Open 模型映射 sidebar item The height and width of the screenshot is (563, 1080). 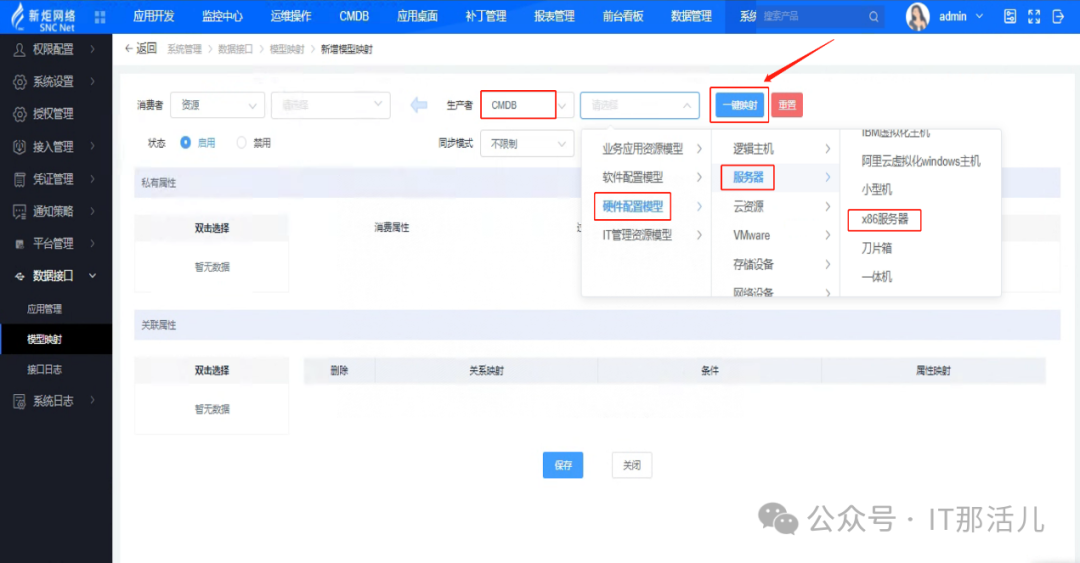coord(56,339)
